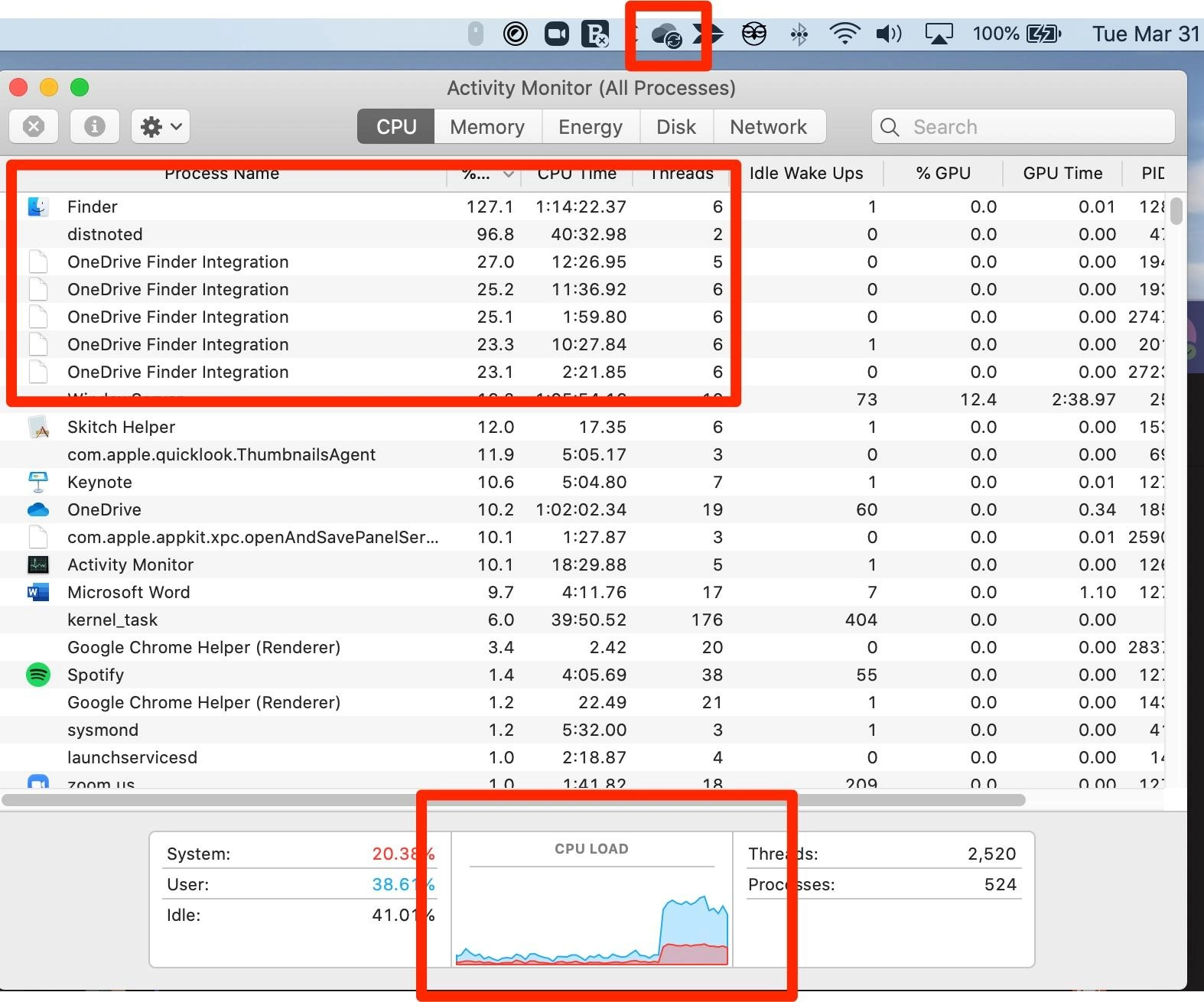This screenshot has height=1002, width=1204.
Task: Click the magnifying glass in the search field
Action: [x=890, y=127]
